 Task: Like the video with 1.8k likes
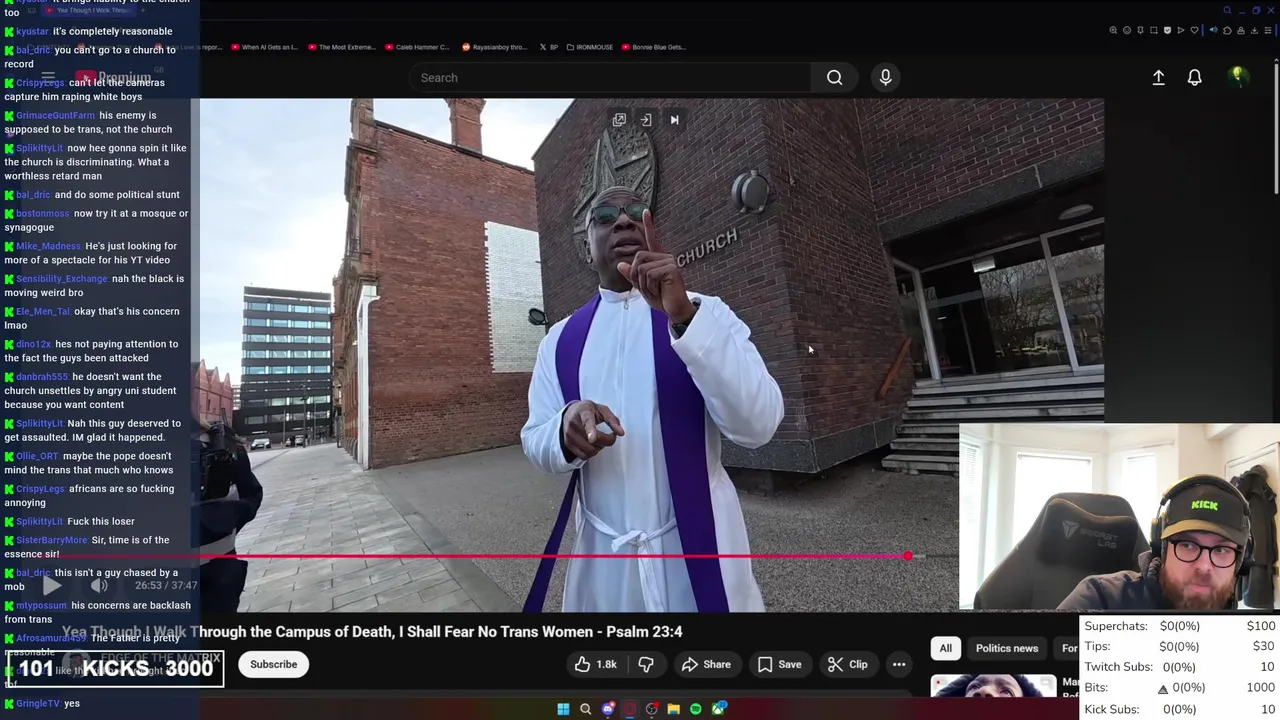point(595,664)
